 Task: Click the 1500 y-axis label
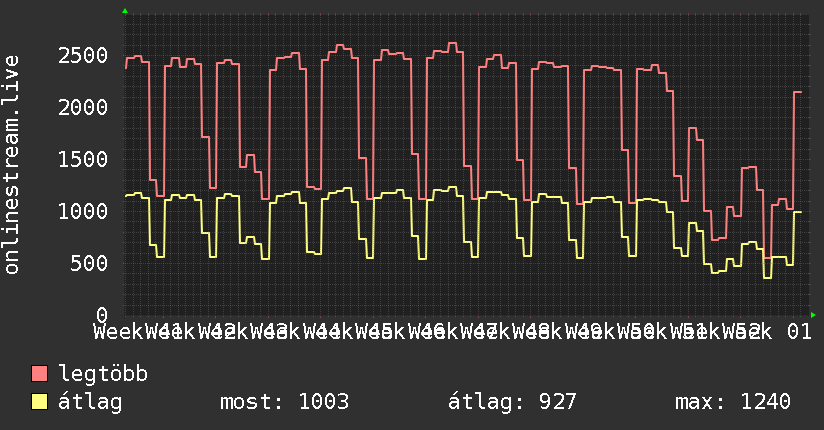click(x=83, y=160)
